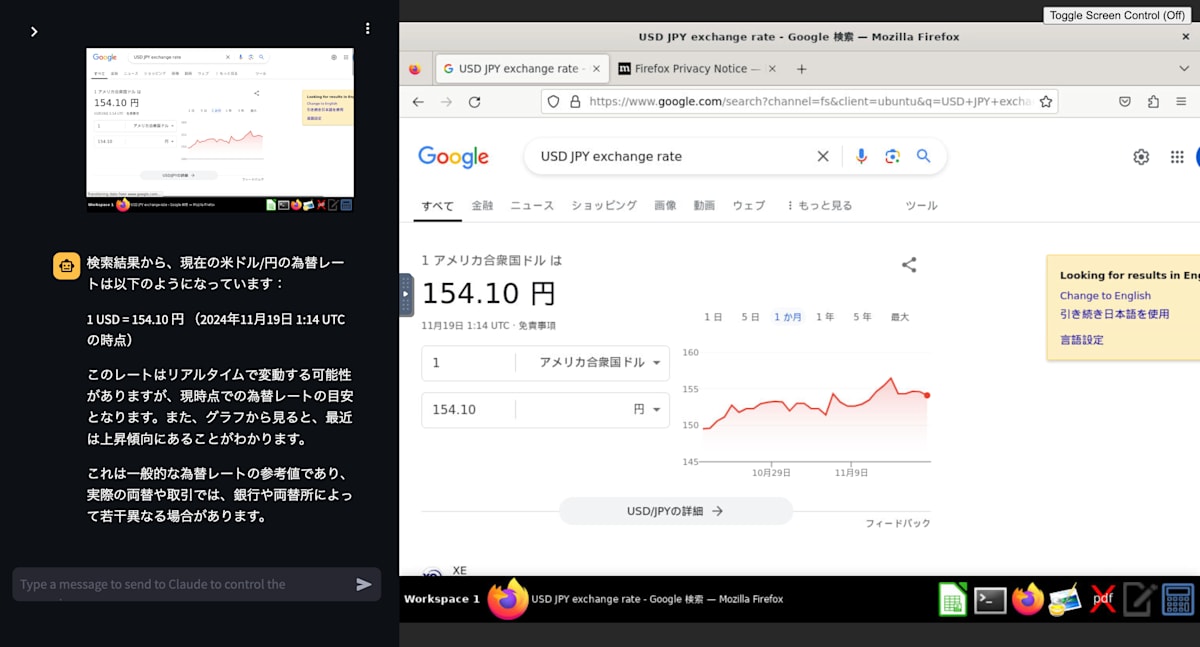Click the shield tracking protection icon

click(x=553, y=102)
